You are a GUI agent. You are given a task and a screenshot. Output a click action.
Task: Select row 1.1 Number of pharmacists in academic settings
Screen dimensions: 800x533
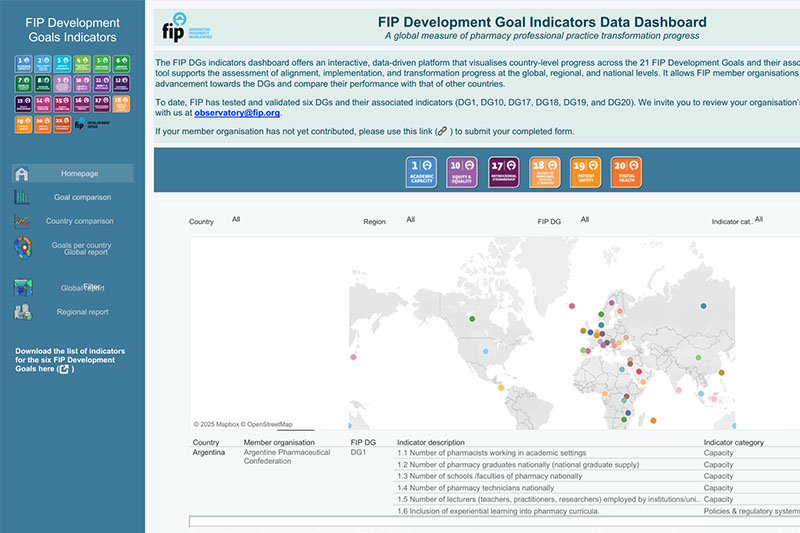492,453
